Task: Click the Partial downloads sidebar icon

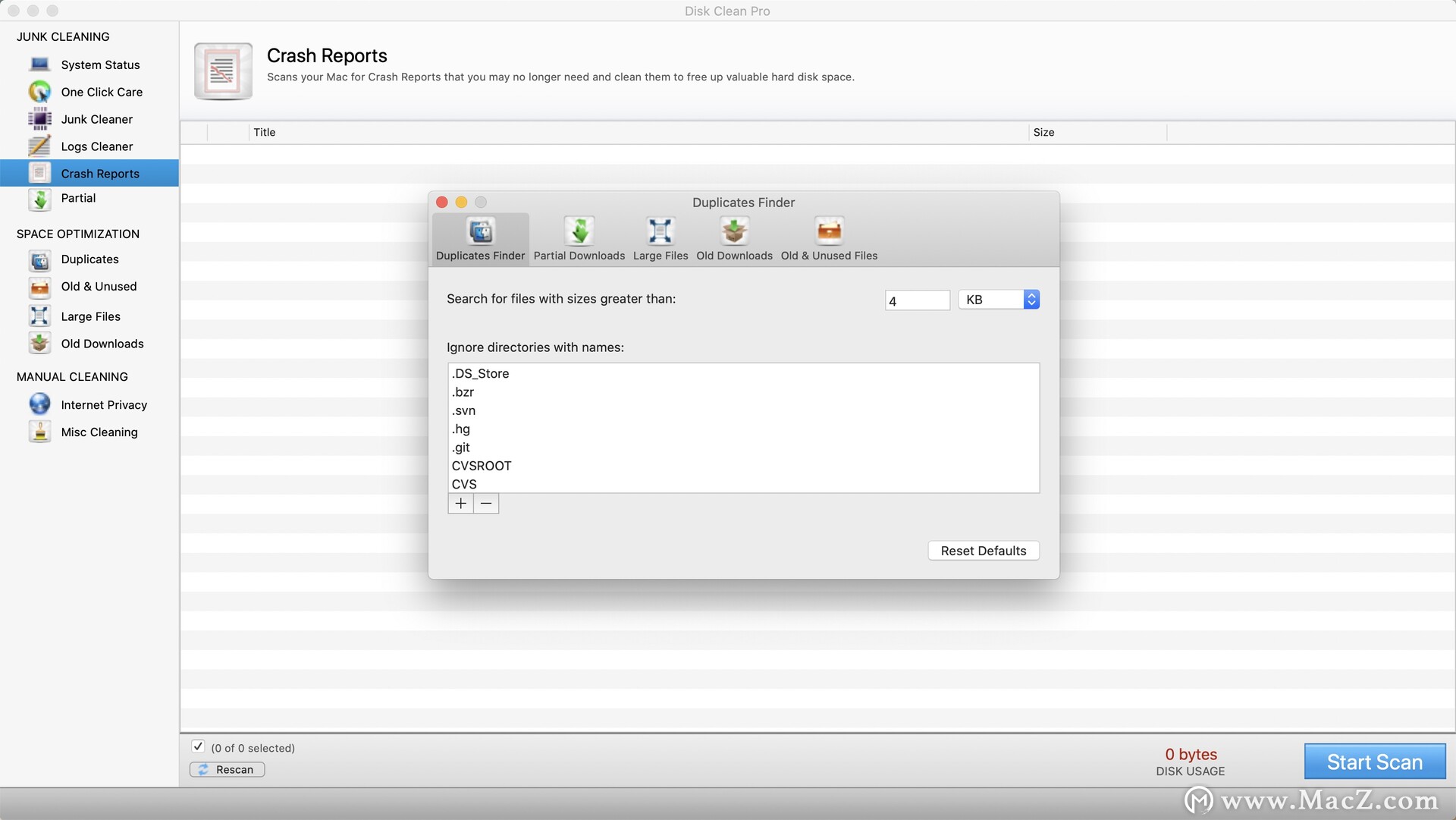Action: pos(39,200)
